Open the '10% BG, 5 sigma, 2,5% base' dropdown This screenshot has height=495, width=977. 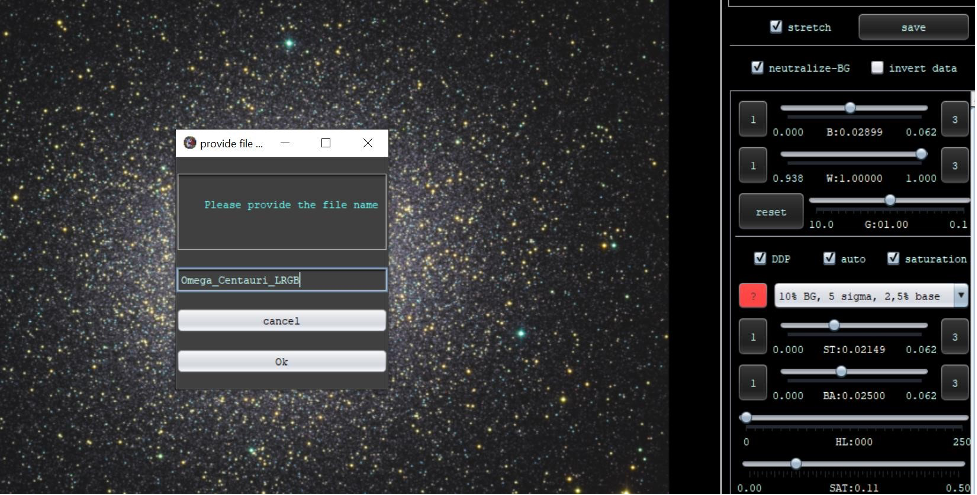[871, 296]
